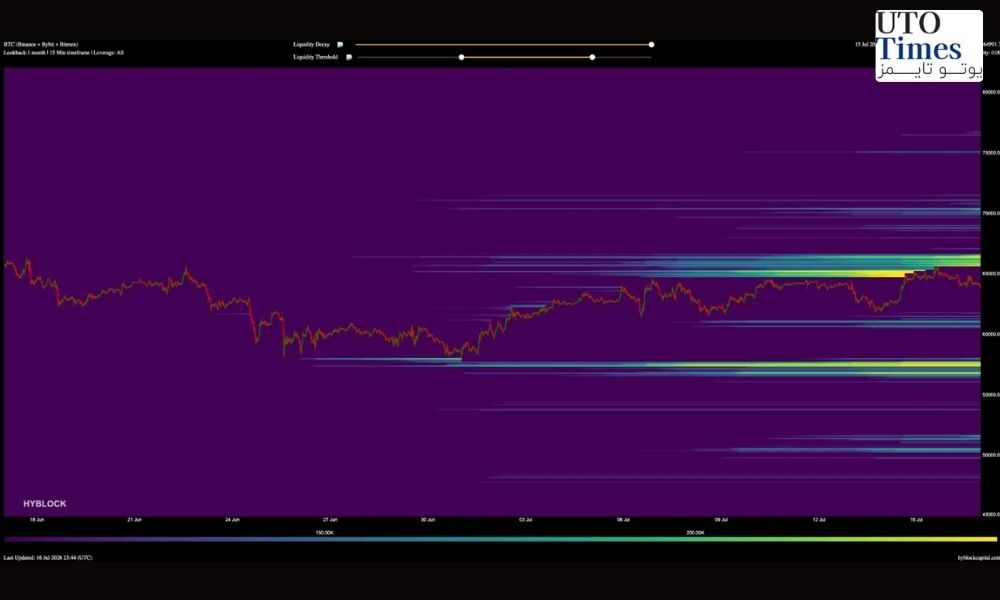This screenshot has height=600, width=1000.
Task: Click the Liquidity Threshold info icon
Action: coord(349,57)
